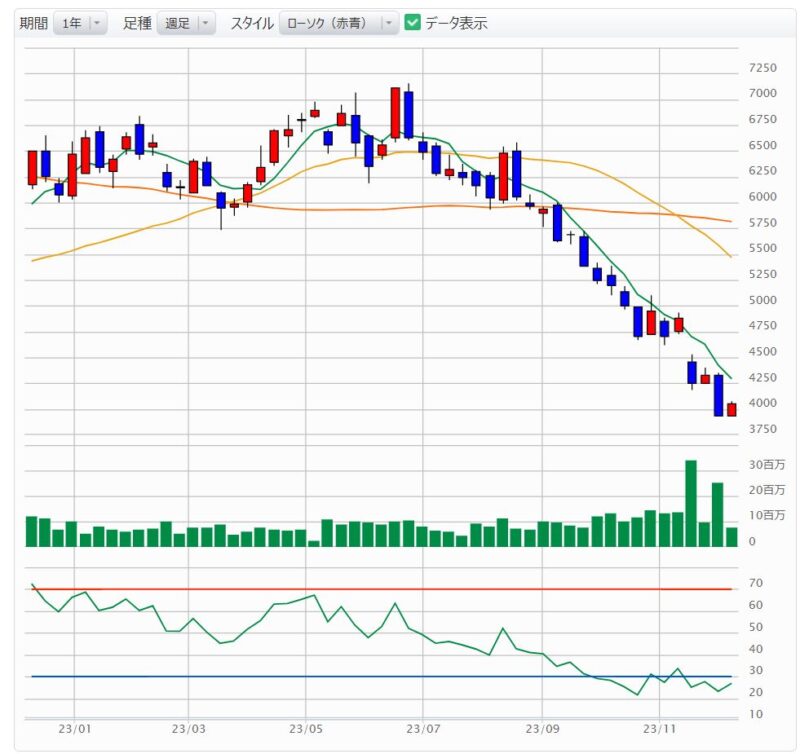Click volume axis label 10百万

(x=767, y=515)
